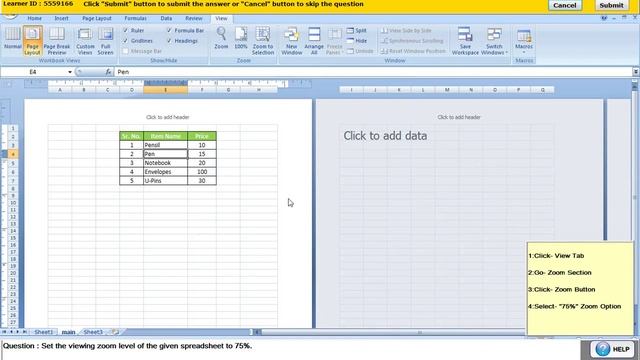Open Macros dropdown
This screenshot has height=360, width=640.
coord(524,40)
